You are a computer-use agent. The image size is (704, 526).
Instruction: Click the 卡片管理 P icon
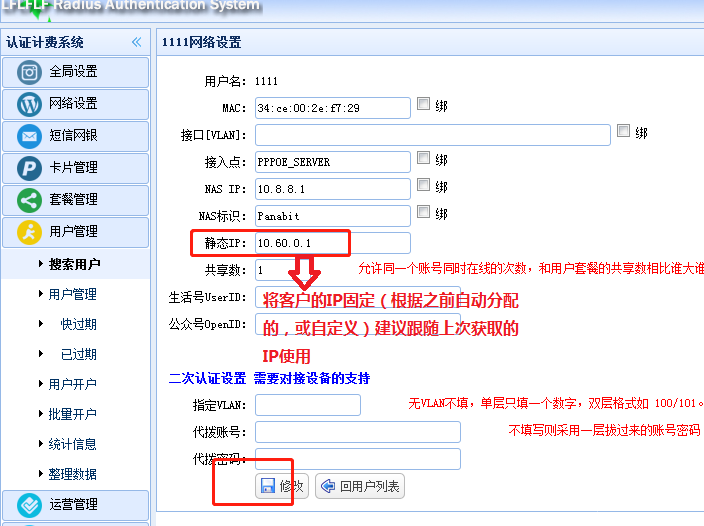click(x=30, y=168)
